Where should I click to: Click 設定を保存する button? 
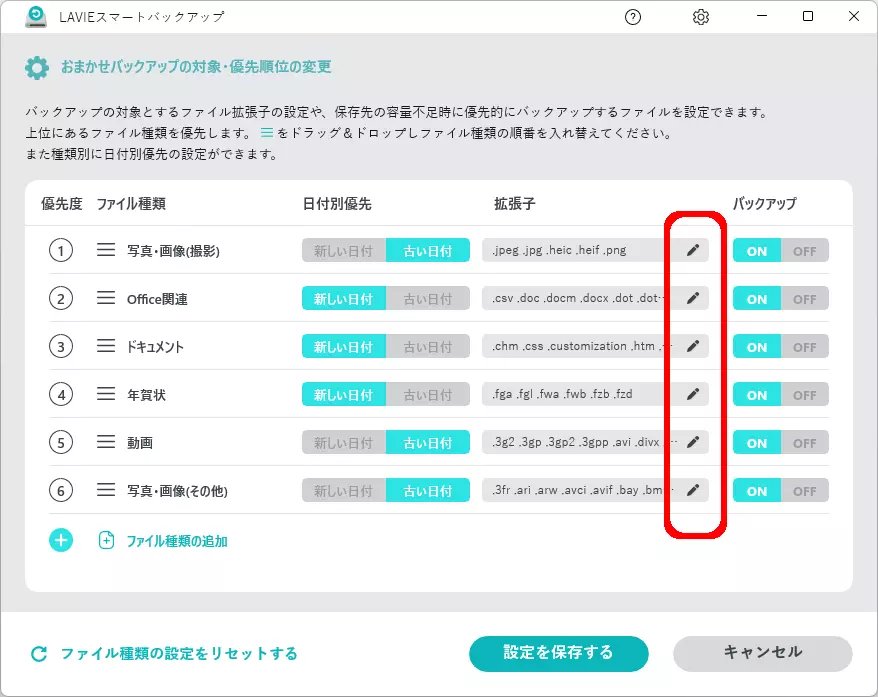click(x=559, y=653)
